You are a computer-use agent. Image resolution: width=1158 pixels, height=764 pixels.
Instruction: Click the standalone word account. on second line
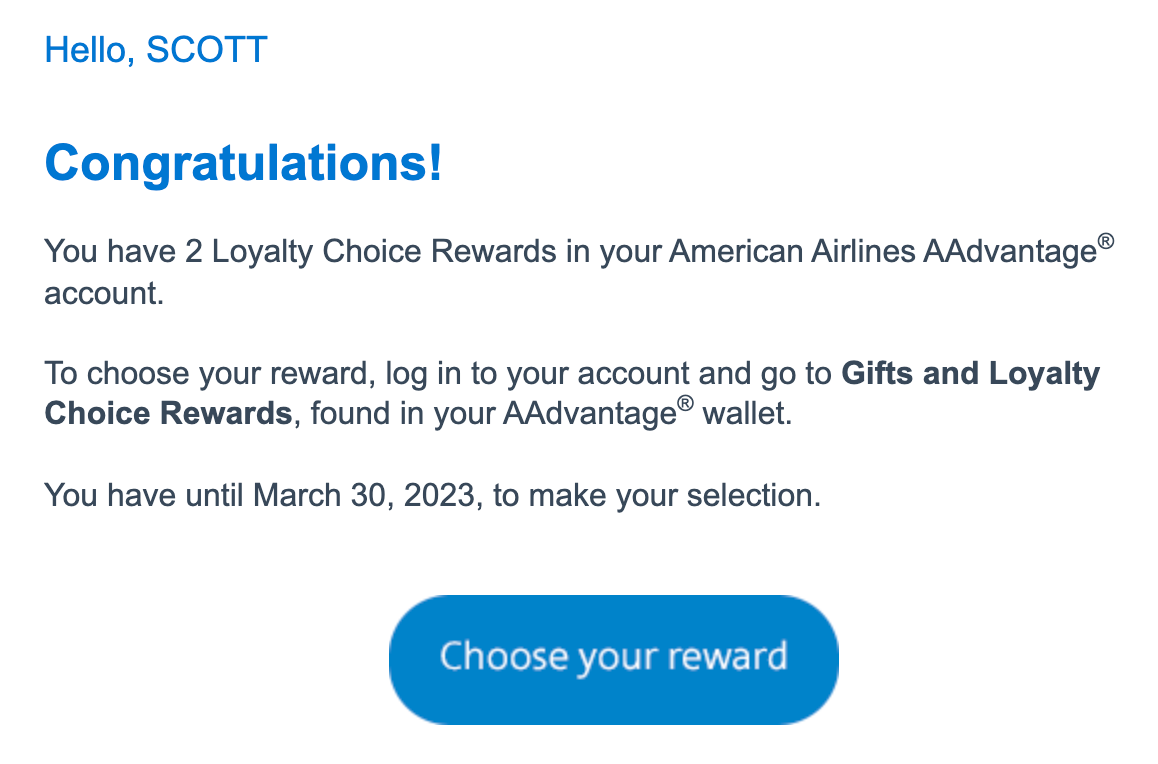point(103,294)
